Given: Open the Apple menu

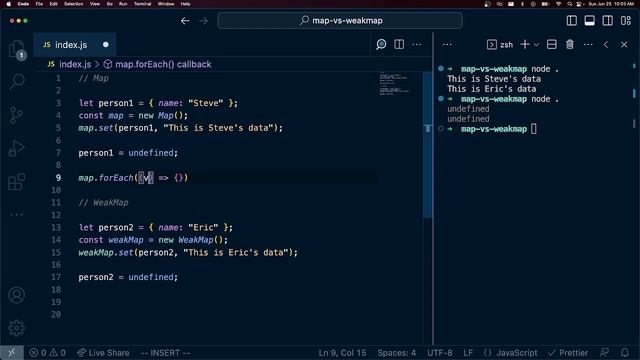Looking at the screenshot, I should point(9,4).
